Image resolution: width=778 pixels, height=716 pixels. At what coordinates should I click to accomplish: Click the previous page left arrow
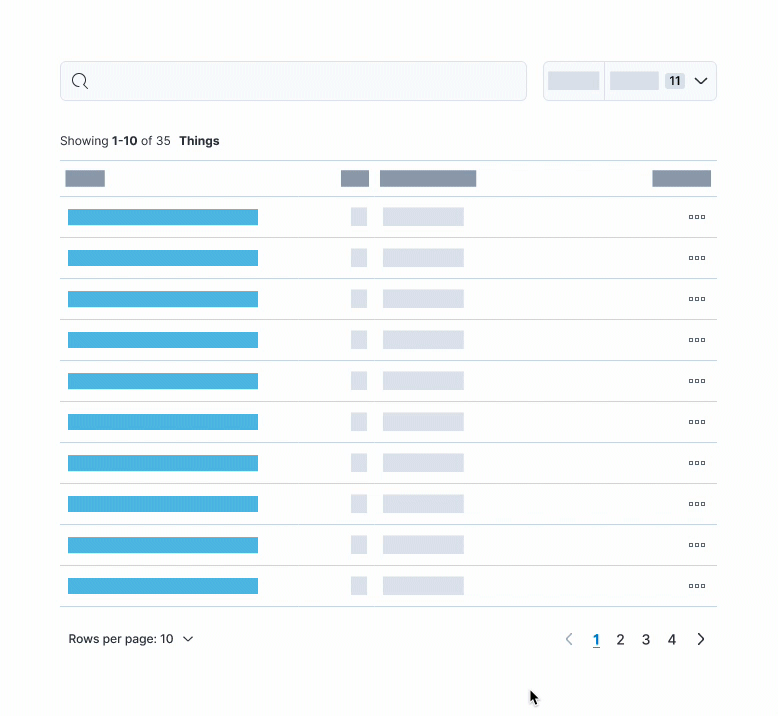click(569, 639)
